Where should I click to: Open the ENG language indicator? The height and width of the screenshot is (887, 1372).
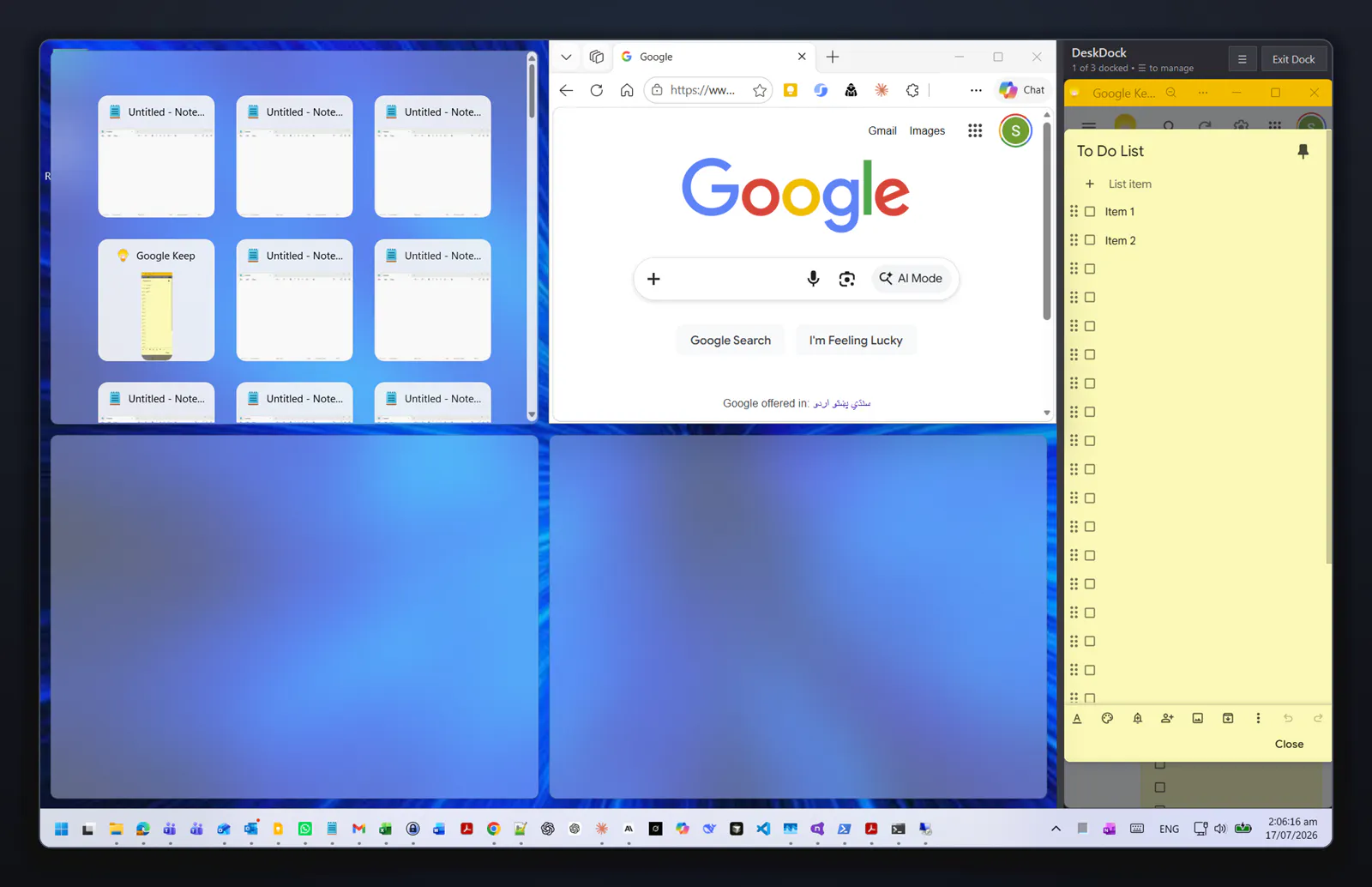[1169, 829]
